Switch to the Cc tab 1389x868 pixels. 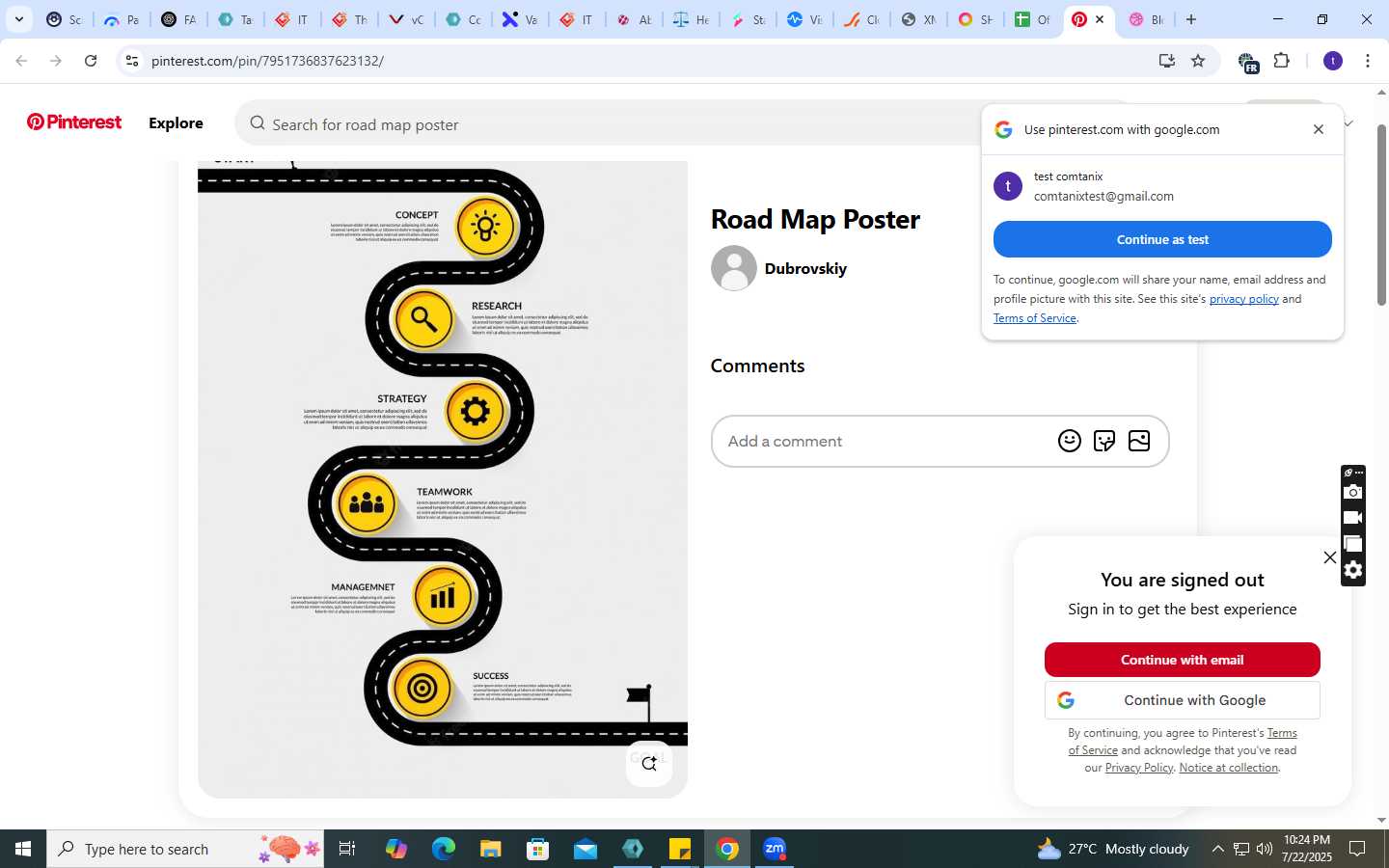click(463, 19)
